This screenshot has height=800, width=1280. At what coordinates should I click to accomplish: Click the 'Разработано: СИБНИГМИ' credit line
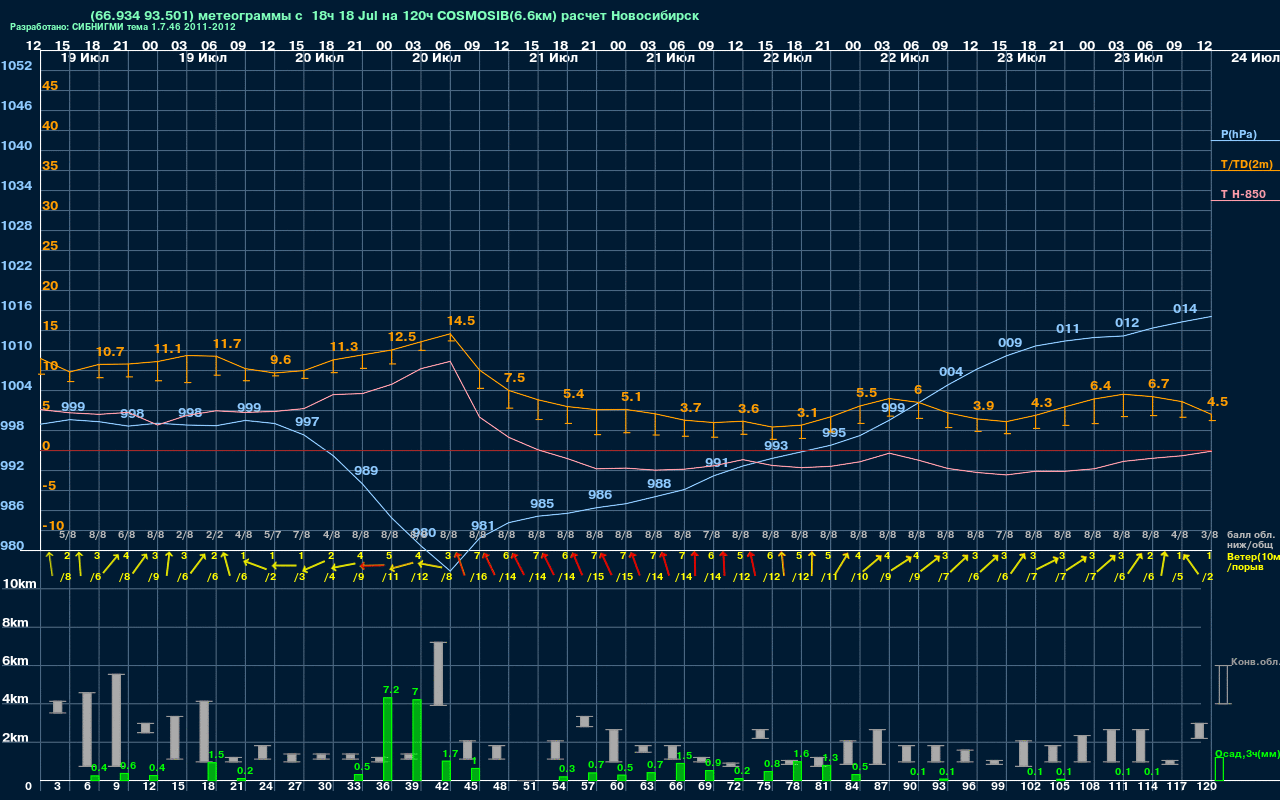(122, 27)
